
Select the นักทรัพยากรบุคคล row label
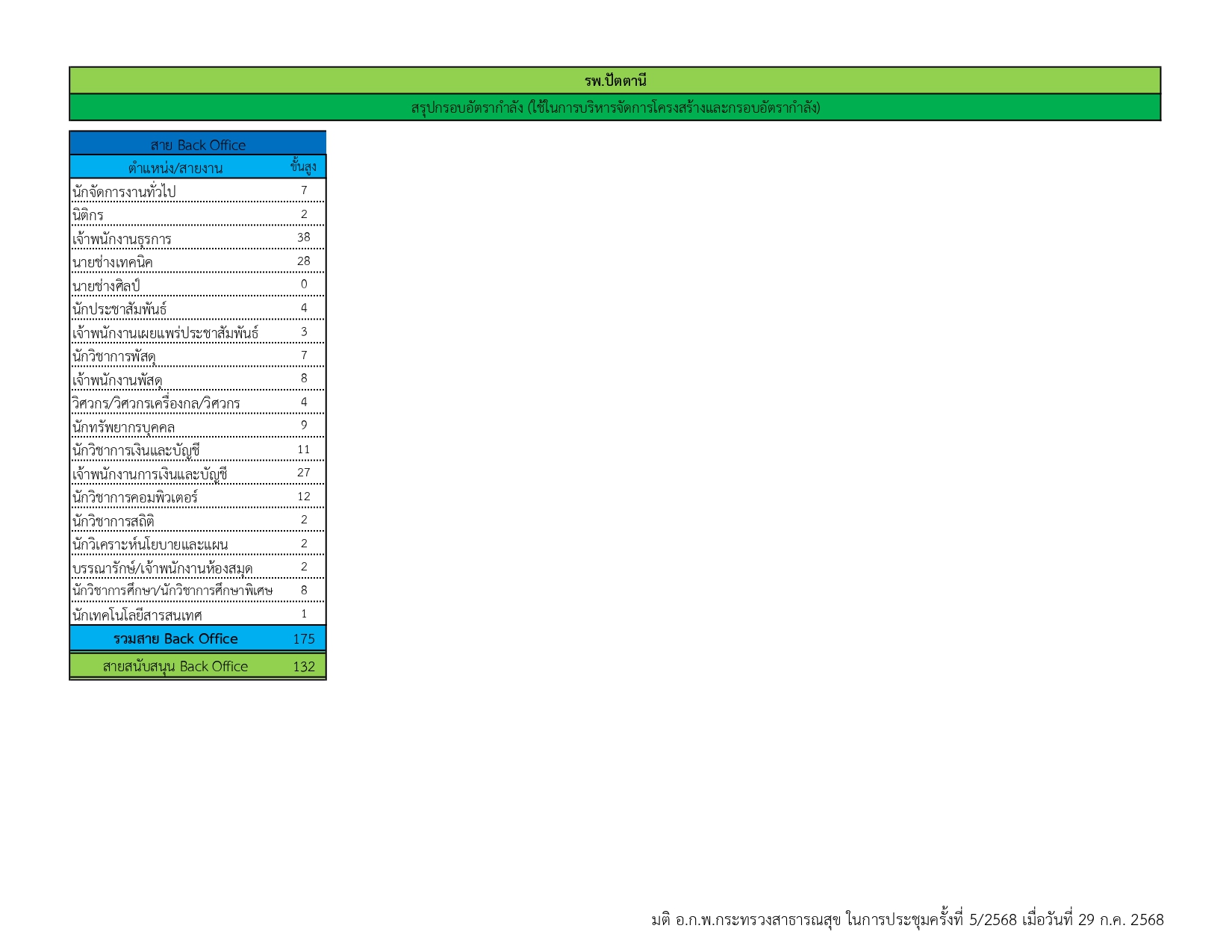[123, 428]
